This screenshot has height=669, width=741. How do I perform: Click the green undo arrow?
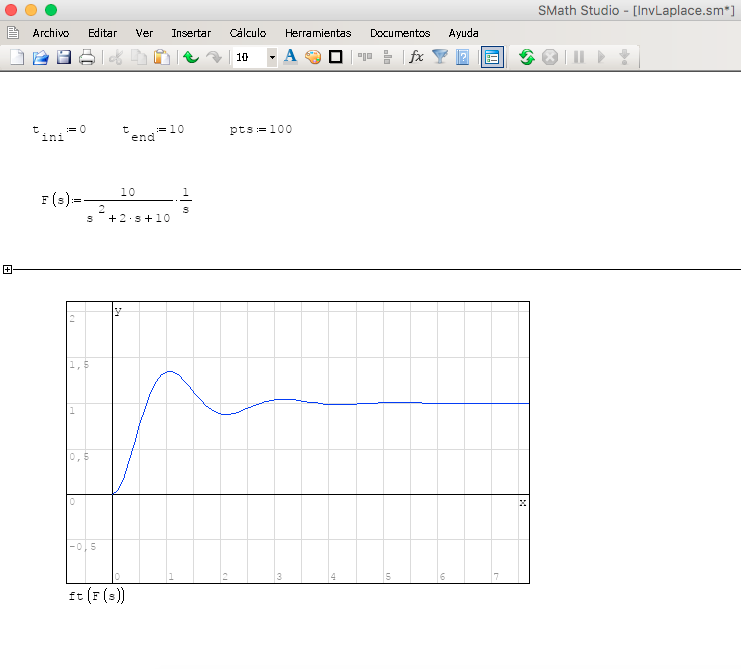point(190,57)
